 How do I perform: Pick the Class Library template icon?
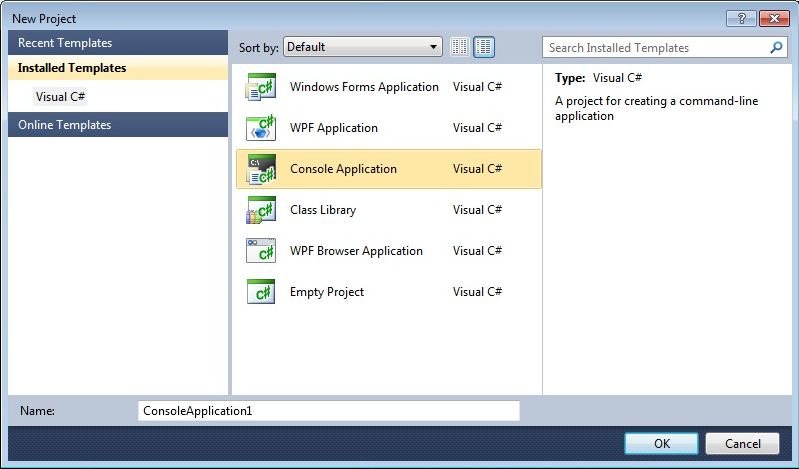261,210
